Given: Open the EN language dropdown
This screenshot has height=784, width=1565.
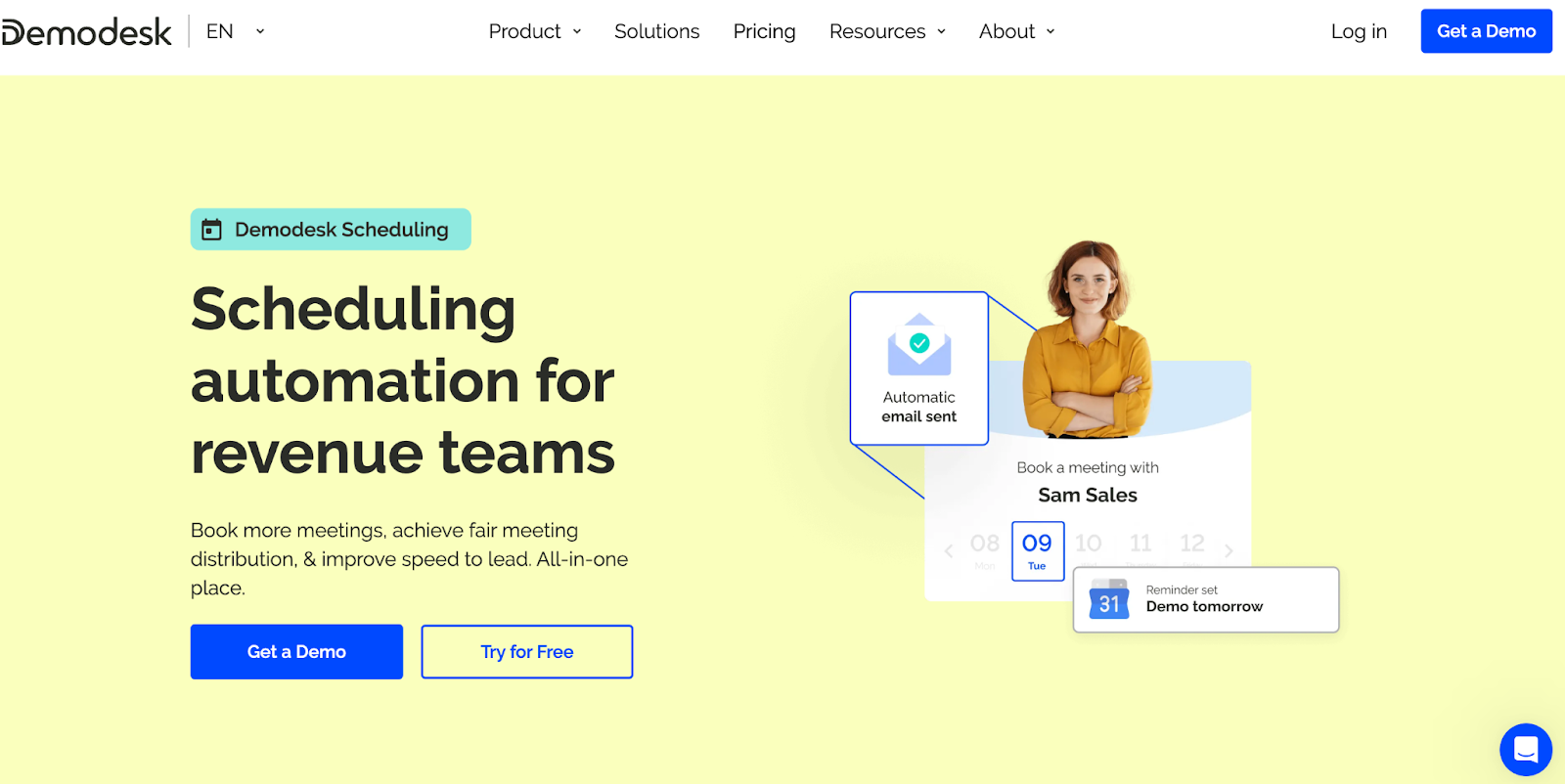Looking at the screenshot, I should click(x=236, y=31).
